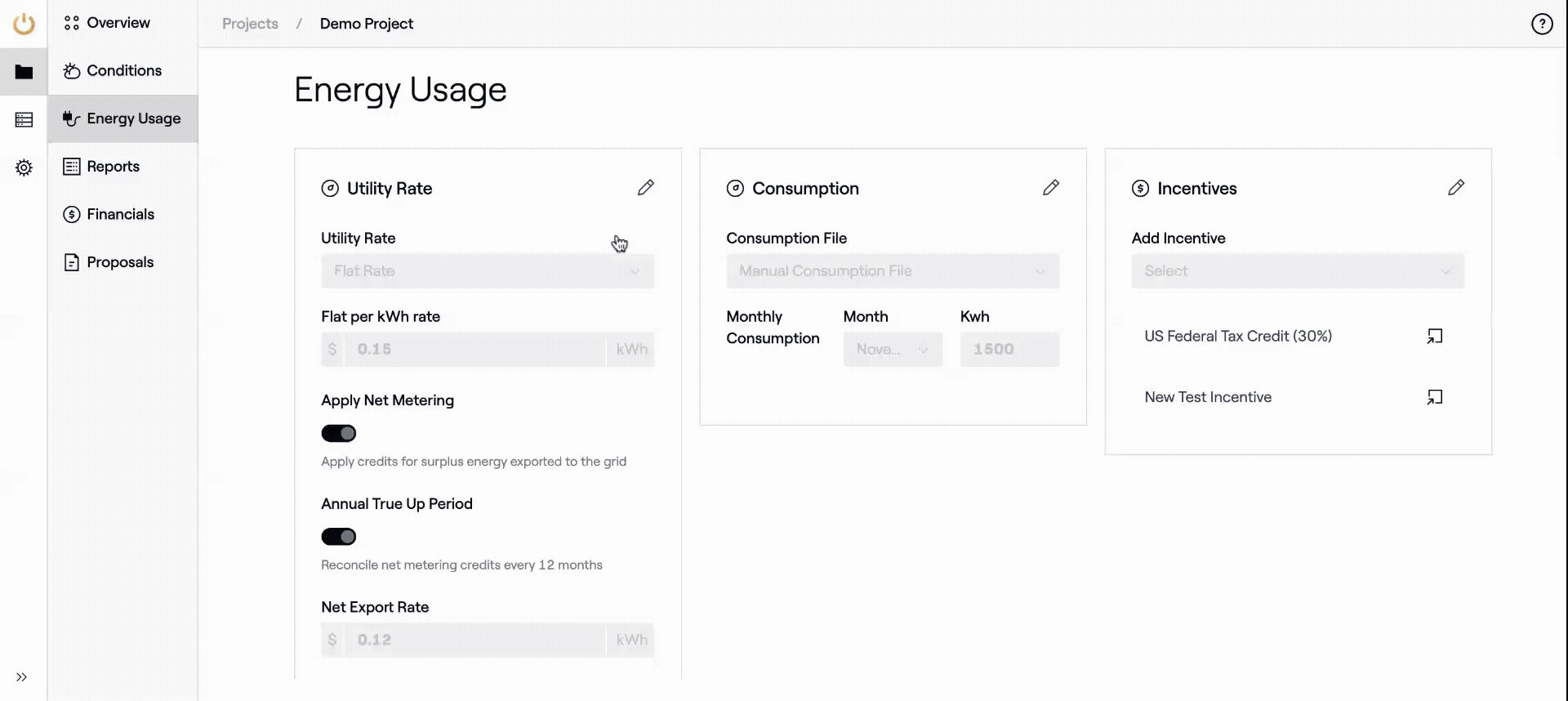Click the settings gear icon in left rail
The image size is (1568, 701).
pyautogui.click(x=24, y=167)
